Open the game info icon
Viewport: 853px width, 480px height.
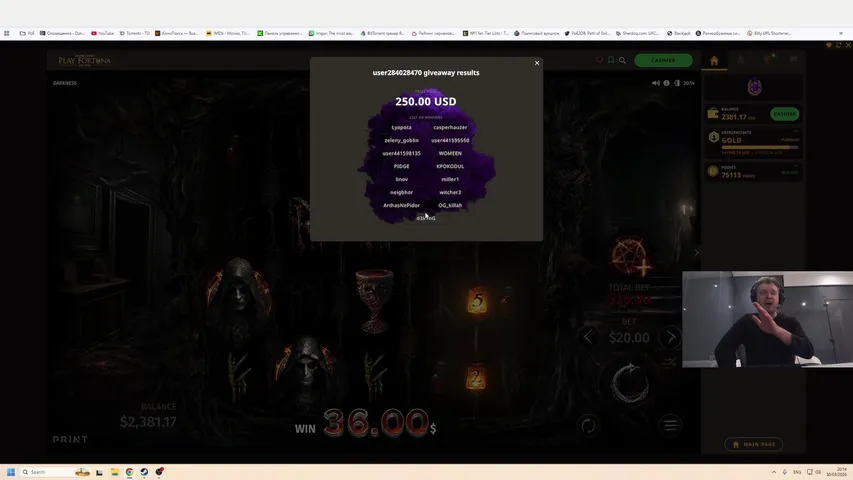tap(667, 83)
